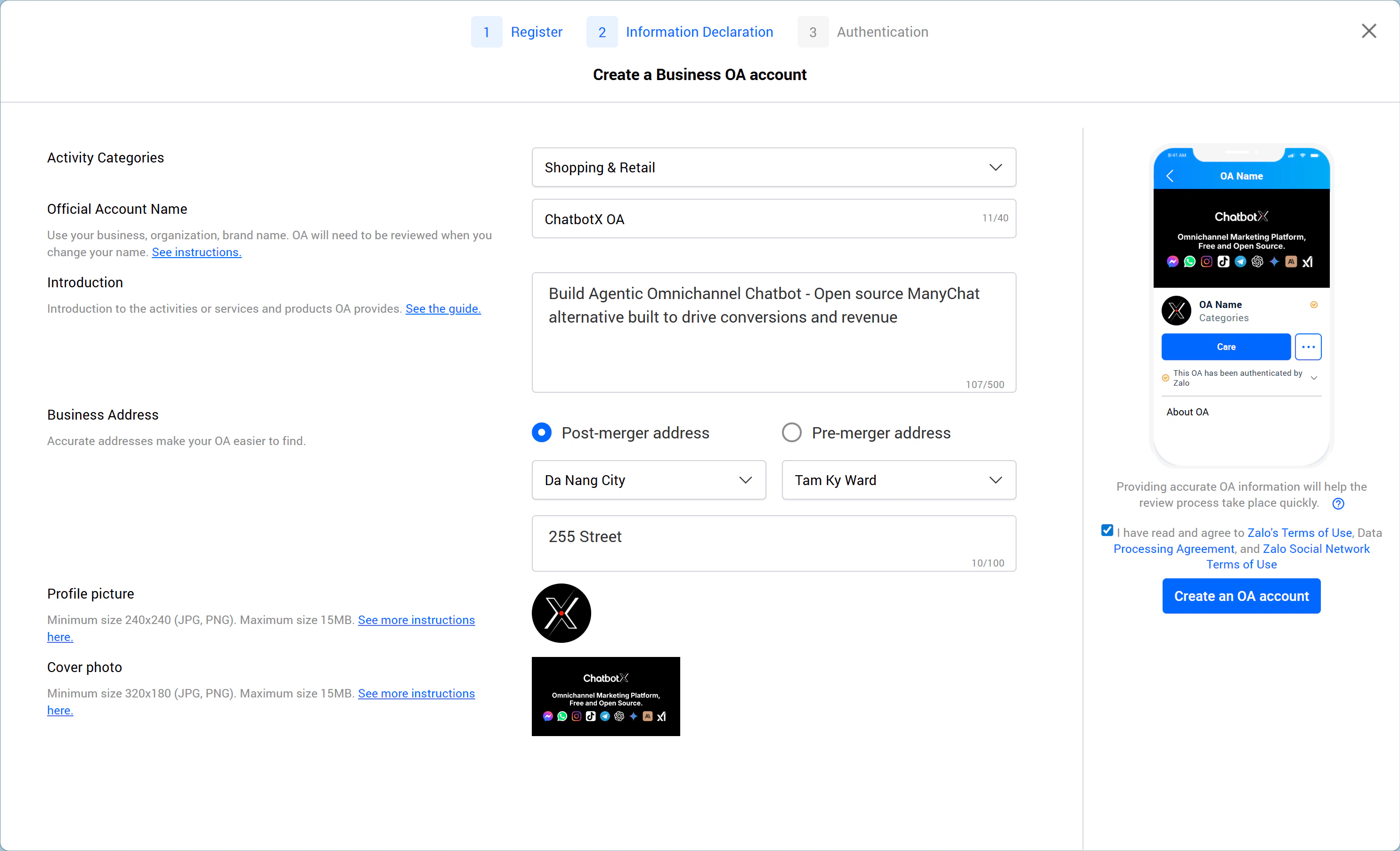1400x851 pixels.
Task: Click the Activity Categories dropdown chevron arrow
Action: point(995,167)
